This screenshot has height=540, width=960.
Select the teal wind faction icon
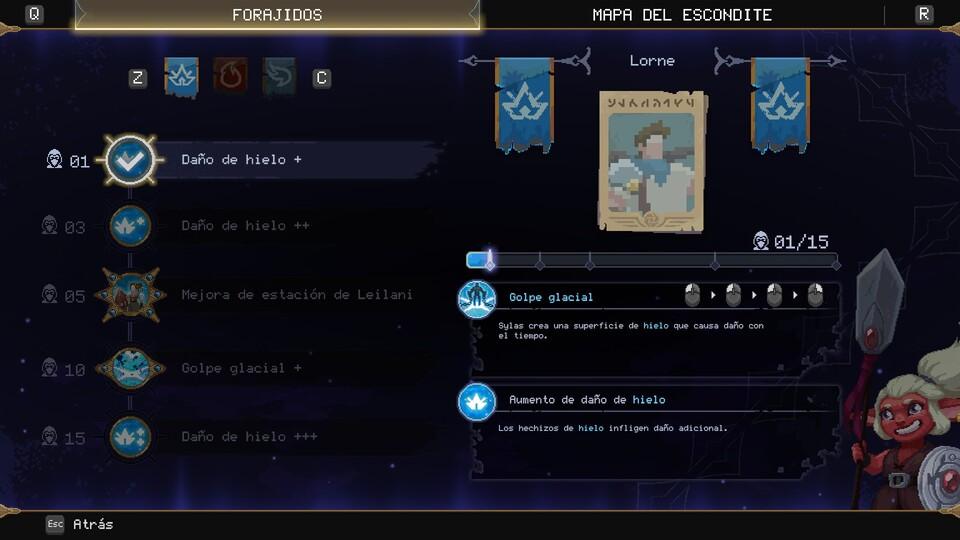(279, 76)
